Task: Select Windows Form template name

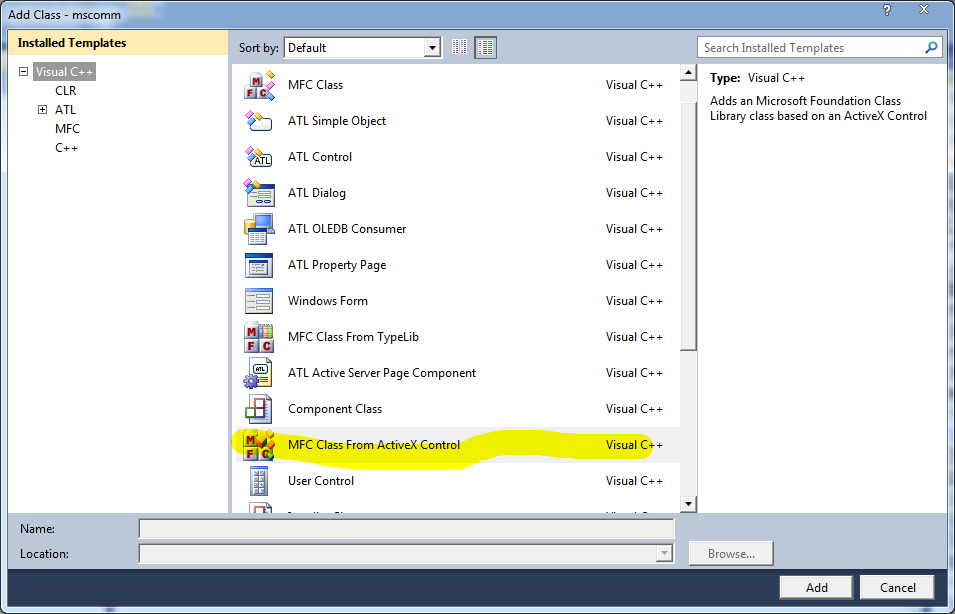Action: (328, 300)
